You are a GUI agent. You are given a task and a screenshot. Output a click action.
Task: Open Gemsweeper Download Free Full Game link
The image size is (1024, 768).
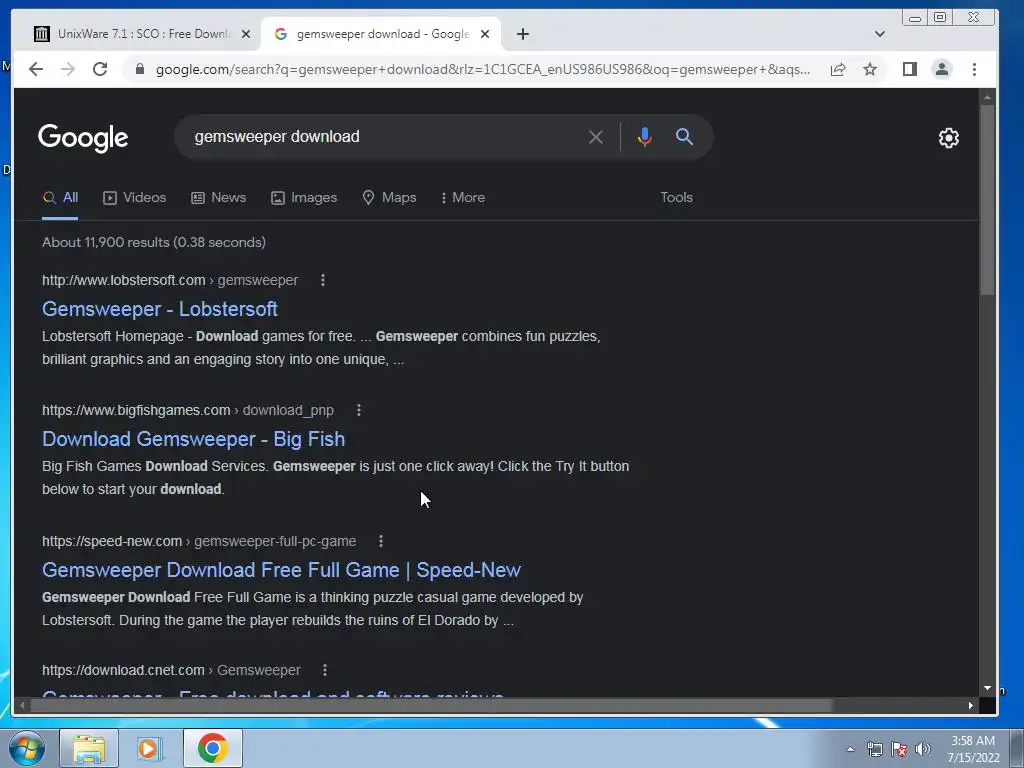click(x=281, y=570)
